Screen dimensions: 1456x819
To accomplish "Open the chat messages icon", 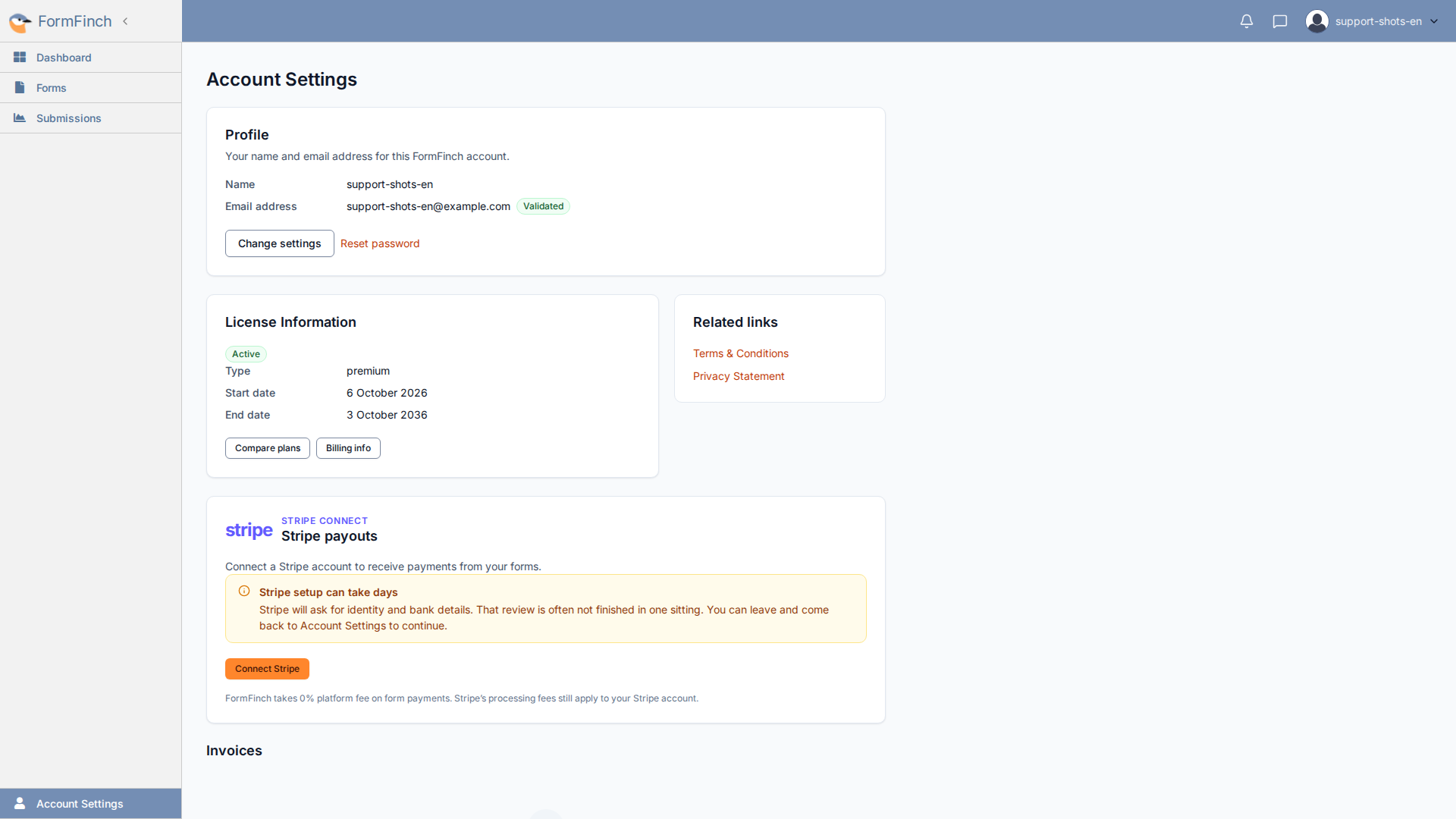I will point(1280,21).
